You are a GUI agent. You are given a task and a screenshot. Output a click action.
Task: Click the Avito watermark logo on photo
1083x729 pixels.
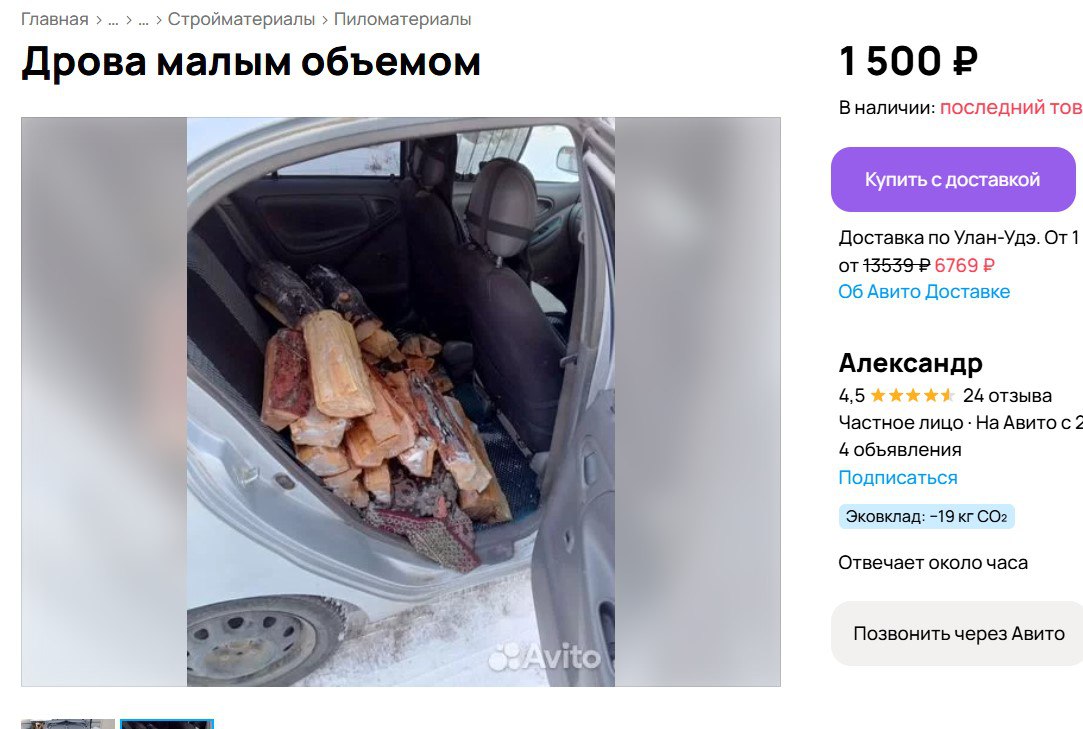544,656
